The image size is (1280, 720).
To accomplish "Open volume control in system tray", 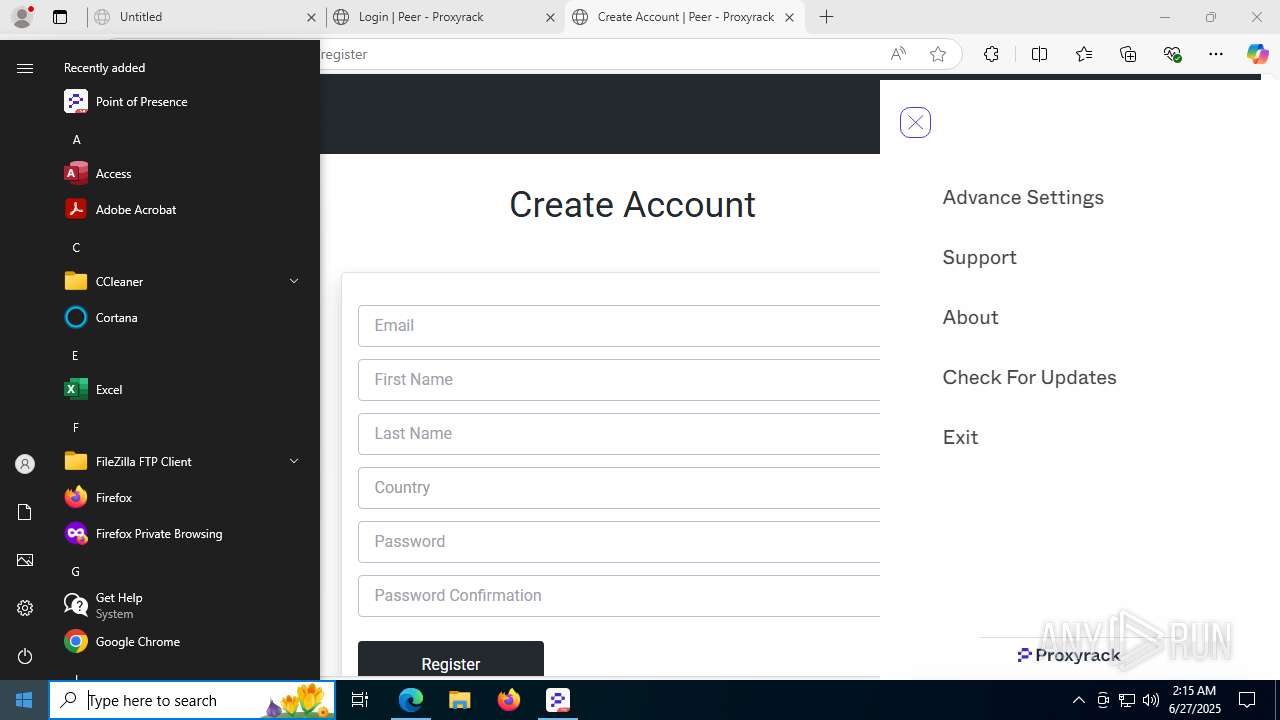I will [x=1151, y=700].
